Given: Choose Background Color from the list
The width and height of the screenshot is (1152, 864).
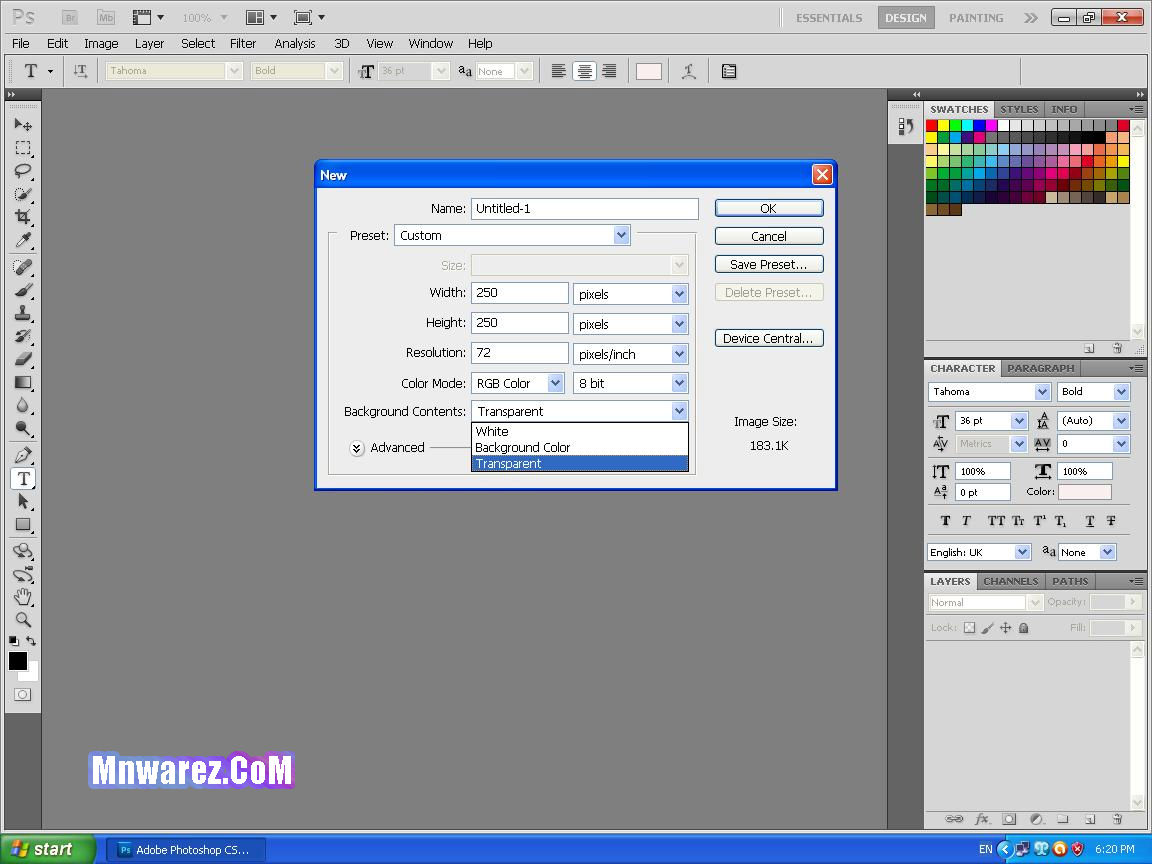Looking at the screenshot, I should click(580, 447).
